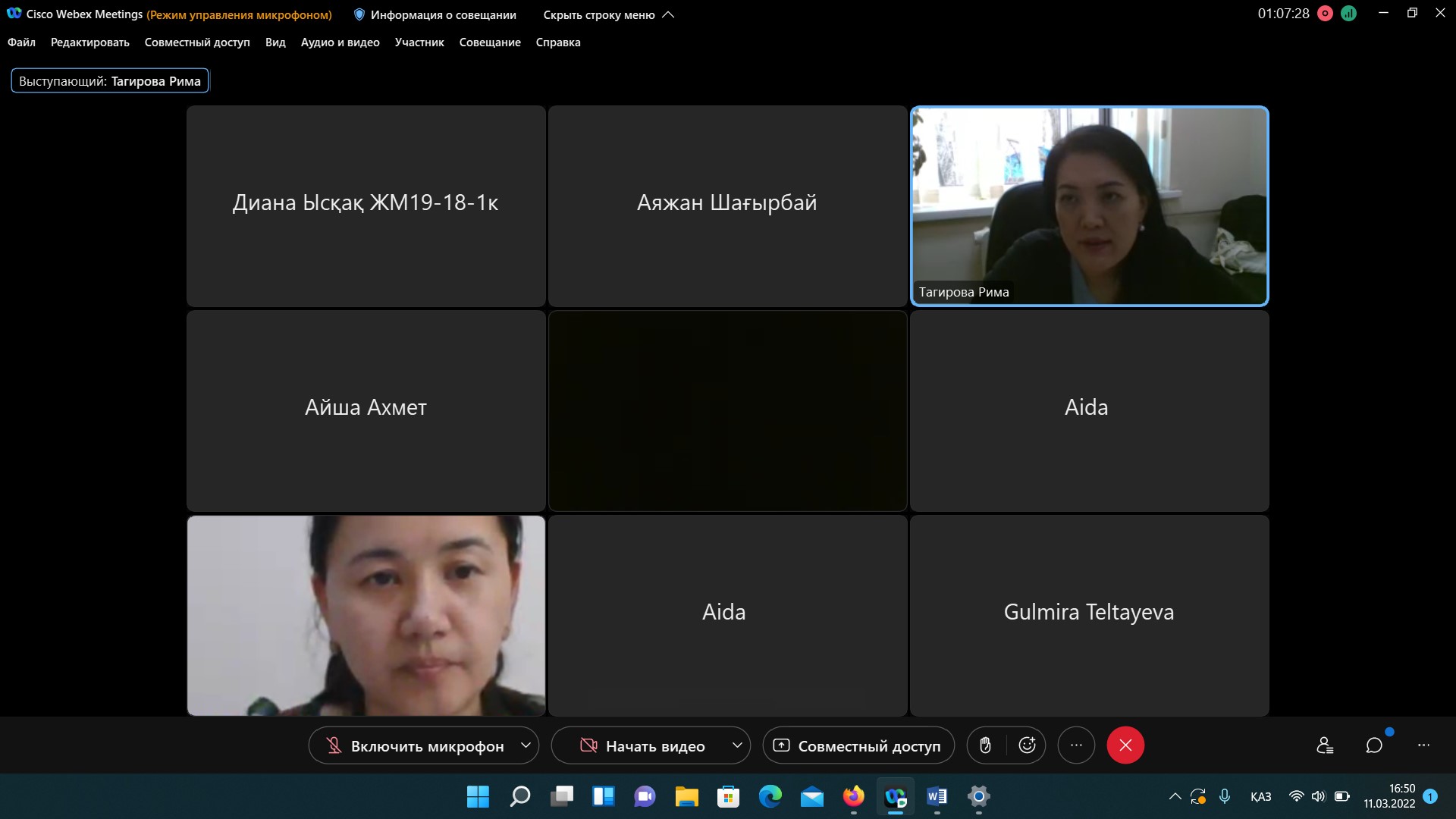
Task: Open the Совещание menu
Action: pyautogui.click(x=490, y=42)
